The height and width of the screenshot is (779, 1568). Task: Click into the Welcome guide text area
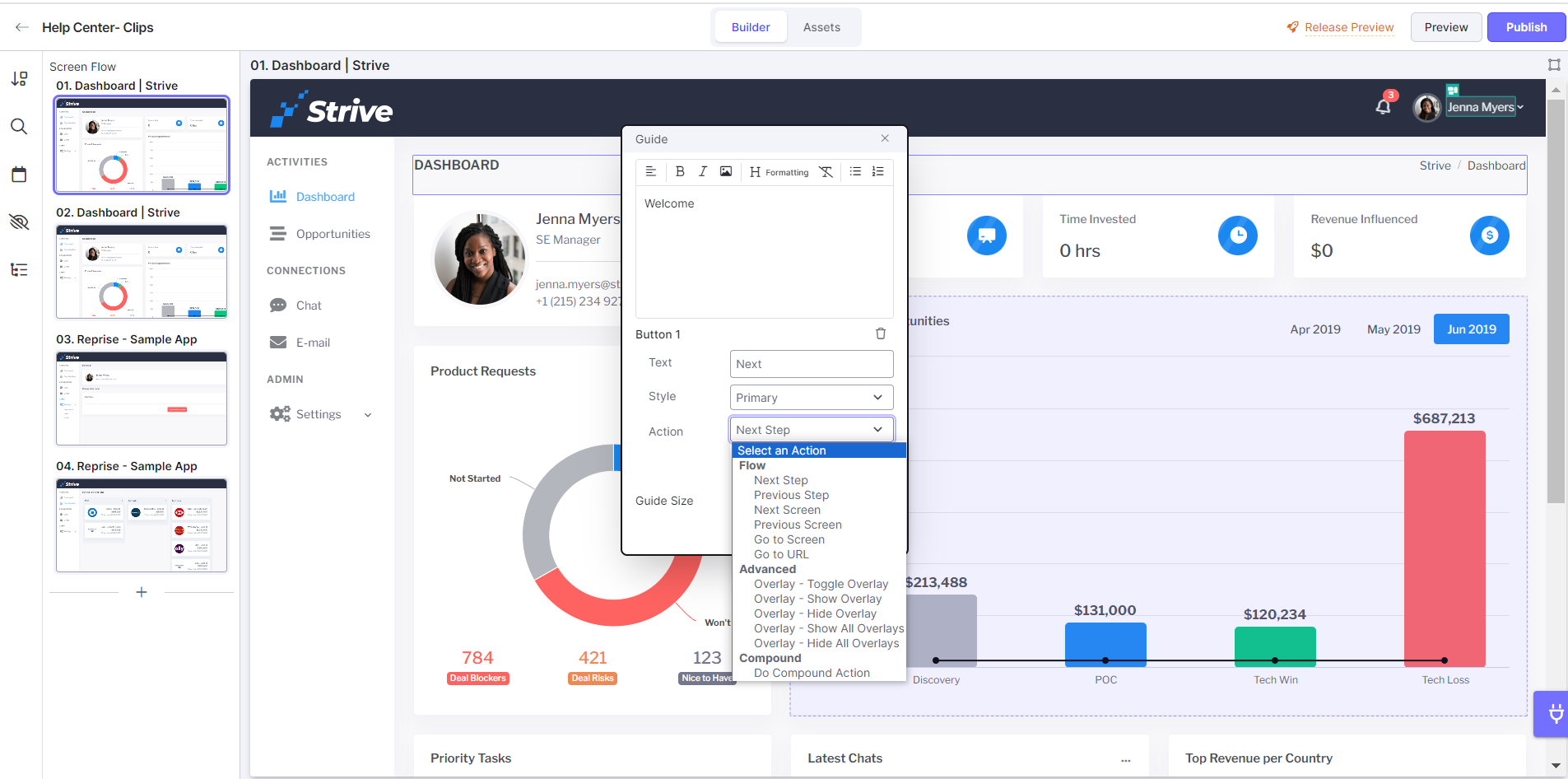(765, 252)
